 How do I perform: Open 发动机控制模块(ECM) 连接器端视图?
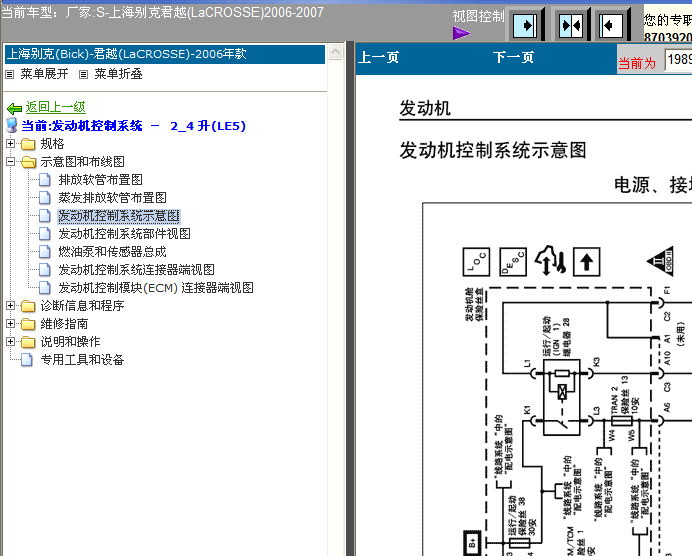(x=156, y=288)
